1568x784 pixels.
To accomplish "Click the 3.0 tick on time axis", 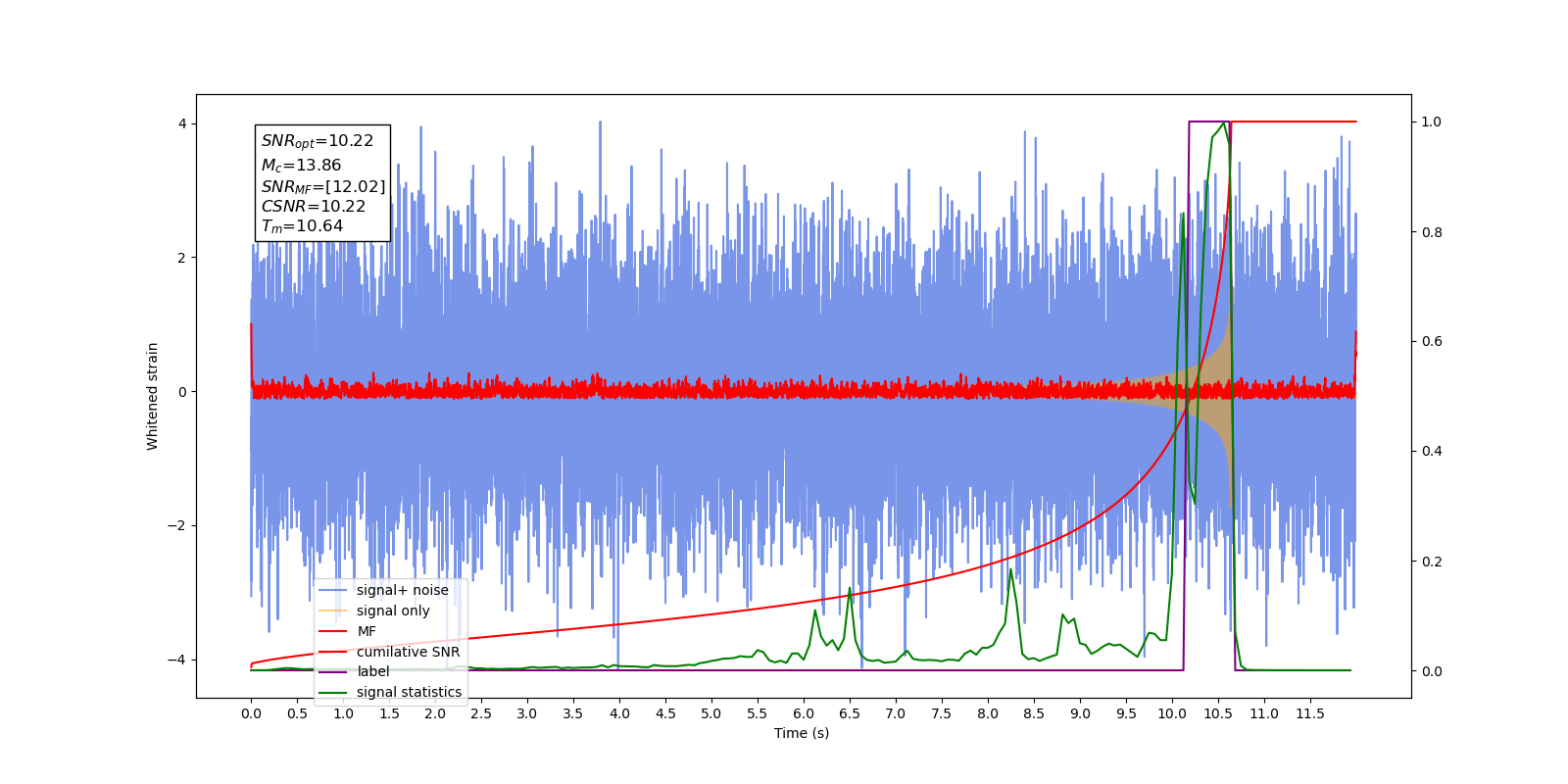I will click(x=527, y=713).
